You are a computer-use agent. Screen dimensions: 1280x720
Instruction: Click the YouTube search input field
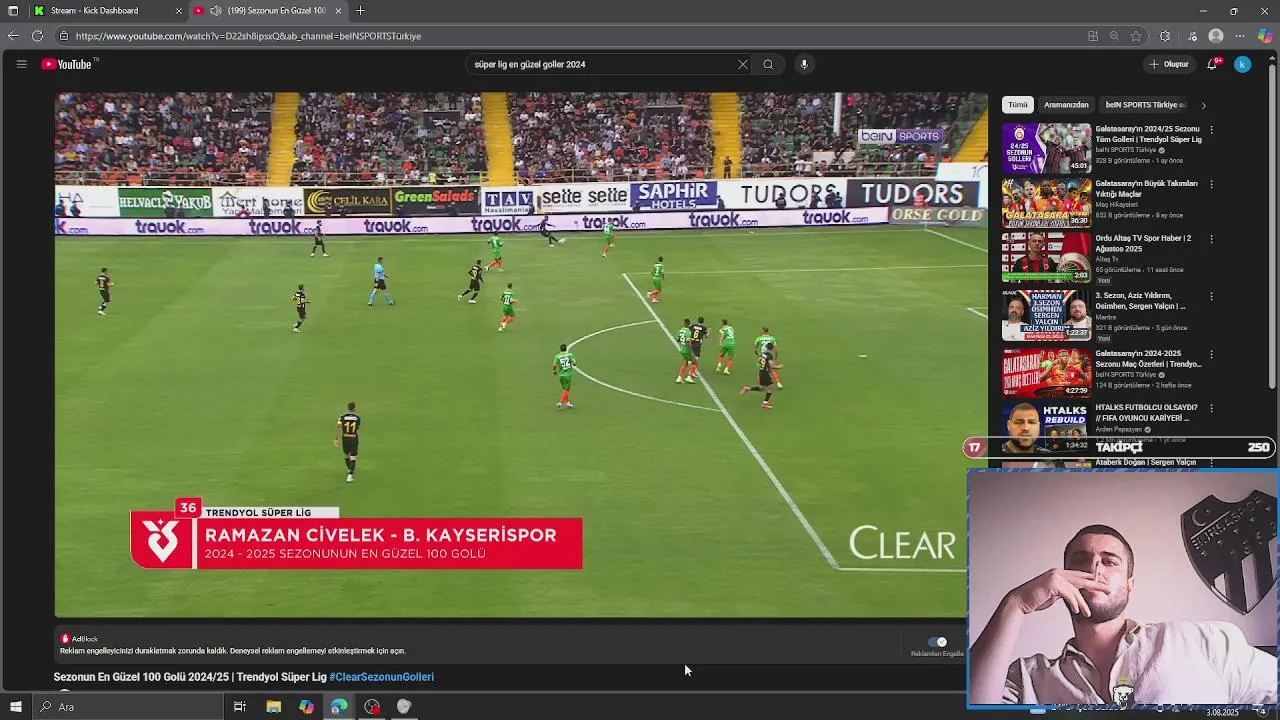tap(600, 64)
